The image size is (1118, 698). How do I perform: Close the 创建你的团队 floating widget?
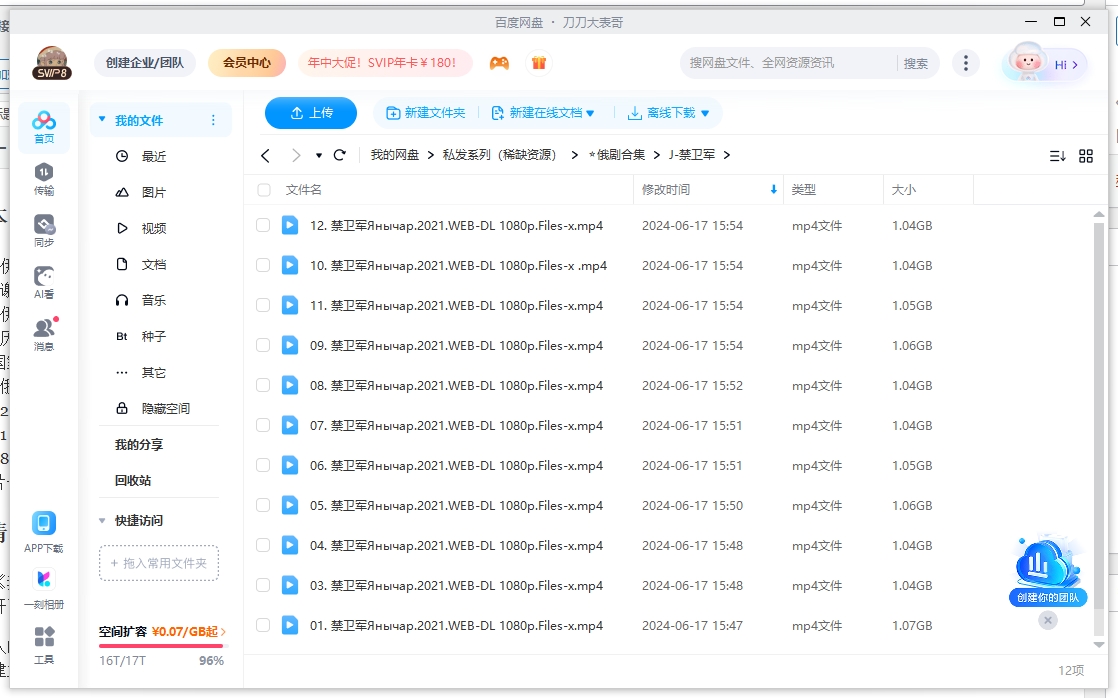[x=1047, y=620]
